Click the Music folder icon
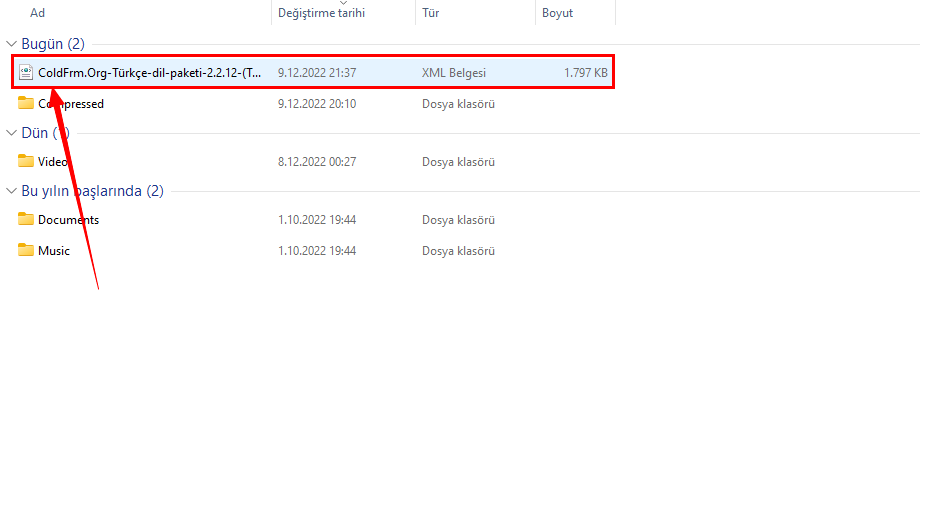 click(26, 250)
